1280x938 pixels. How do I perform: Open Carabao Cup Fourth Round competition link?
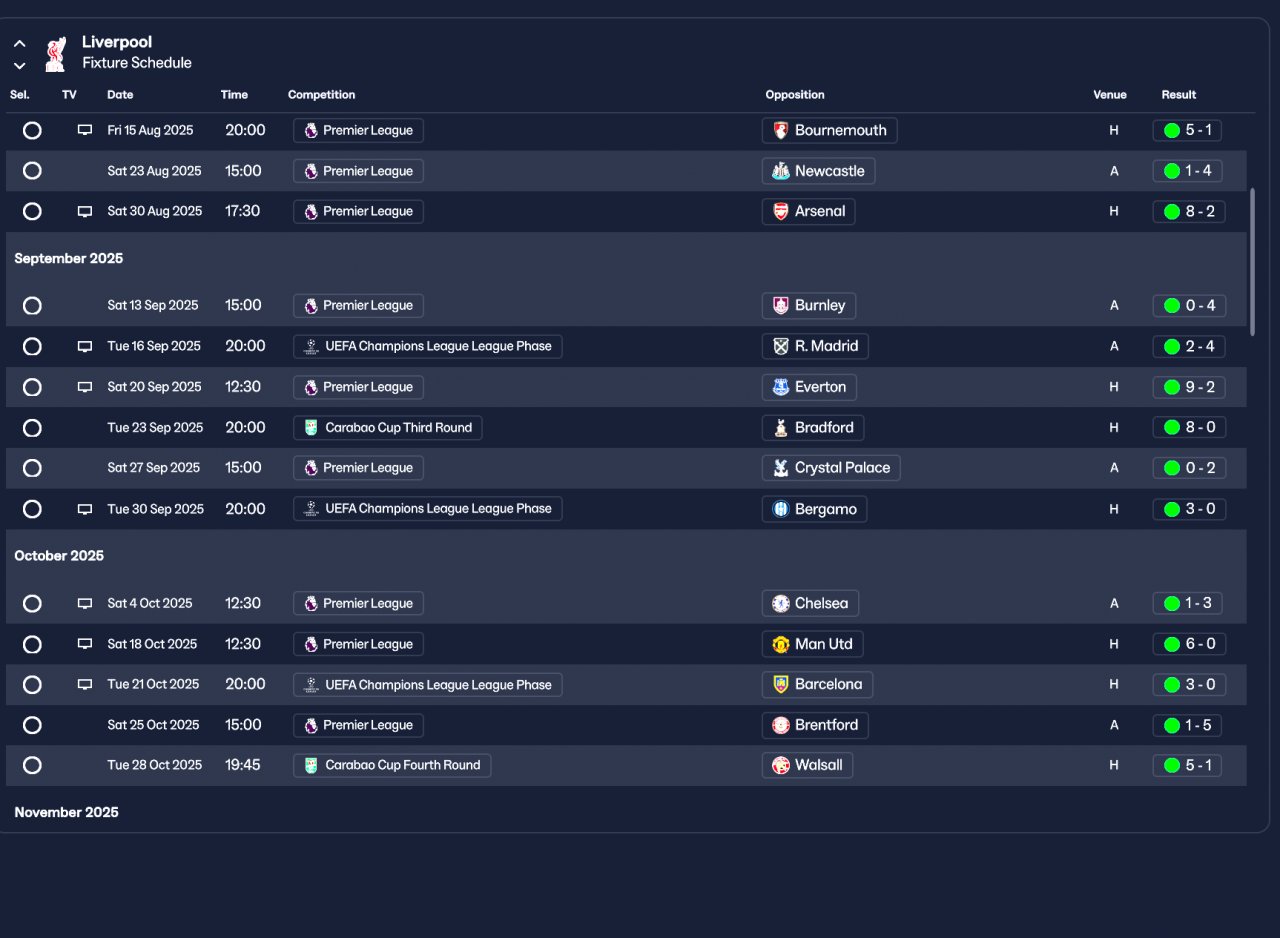[392, 766]
